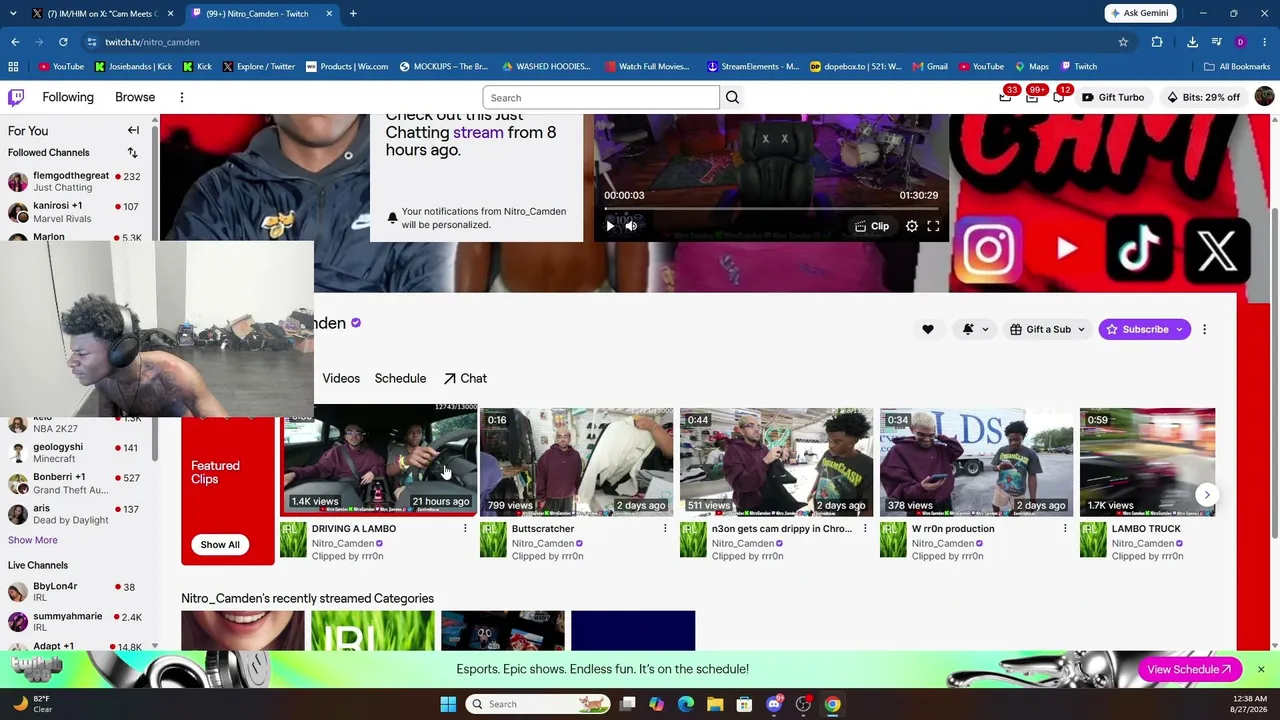
Task: Collapse the For You sidebar
Action: point(133,131)
